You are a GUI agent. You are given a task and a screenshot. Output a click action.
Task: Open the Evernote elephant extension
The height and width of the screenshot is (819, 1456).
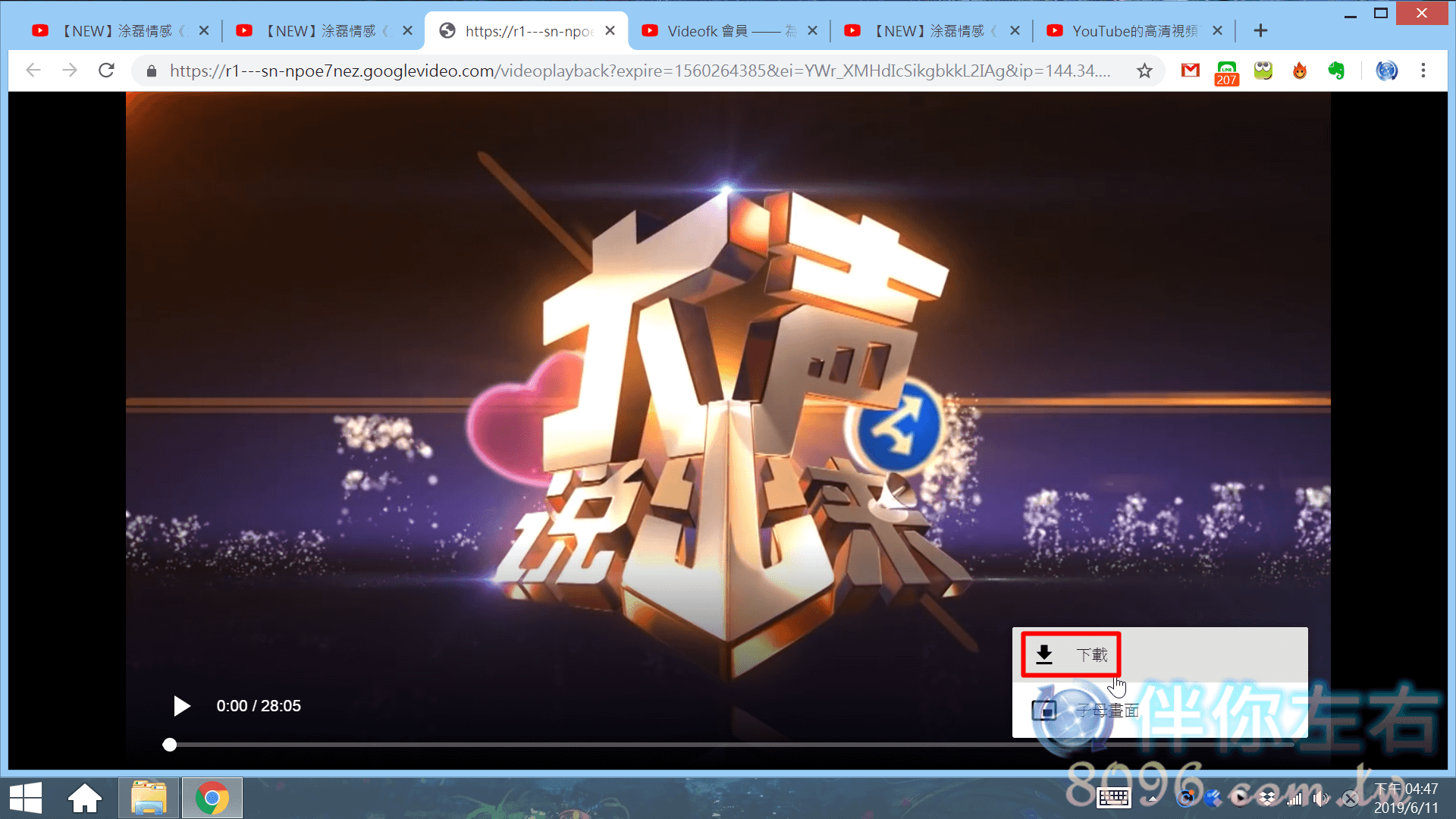(x=1336, y=71)
